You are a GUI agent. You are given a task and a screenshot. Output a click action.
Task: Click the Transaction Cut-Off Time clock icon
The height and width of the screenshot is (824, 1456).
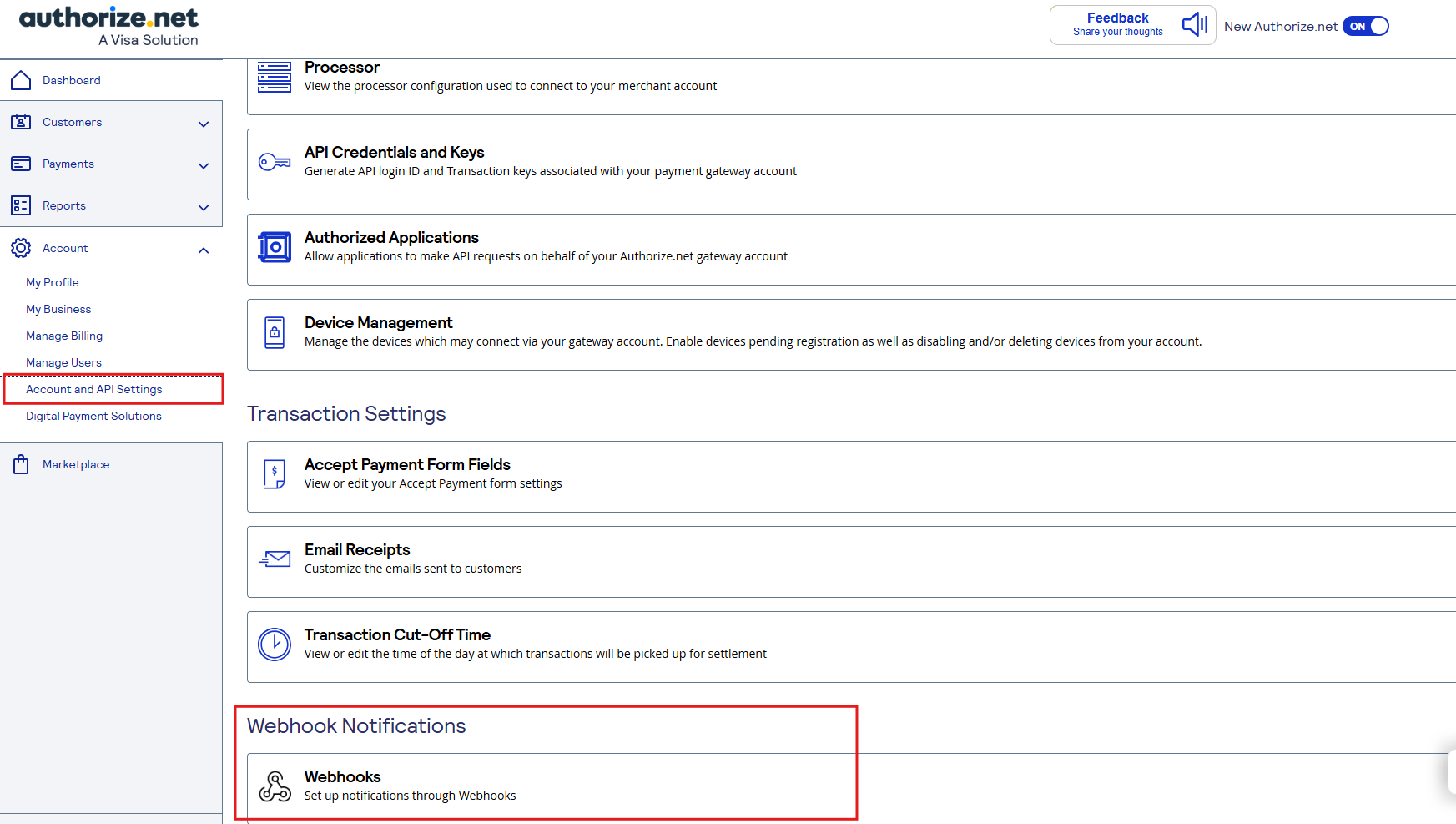pyautogui.click(x=275, y=645)
